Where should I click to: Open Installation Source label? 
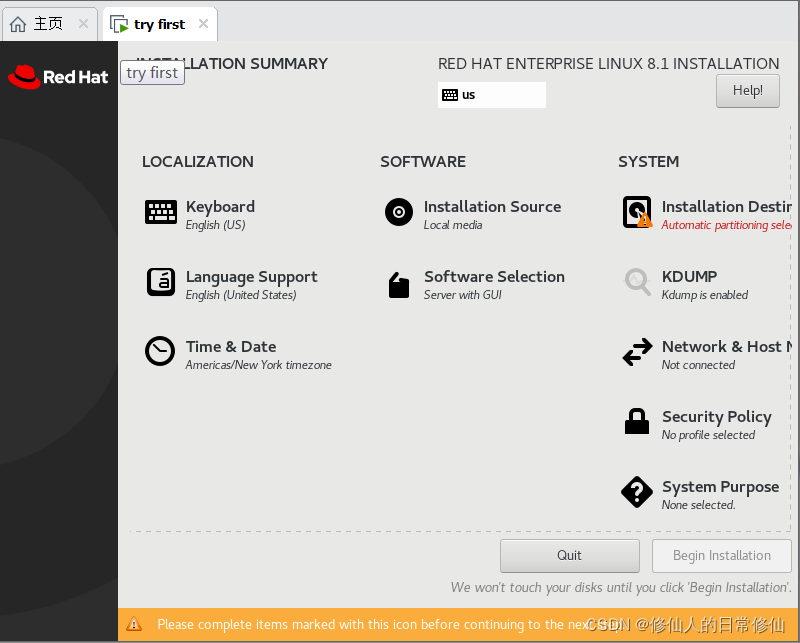pyautogui.click(x=492, y=207)
